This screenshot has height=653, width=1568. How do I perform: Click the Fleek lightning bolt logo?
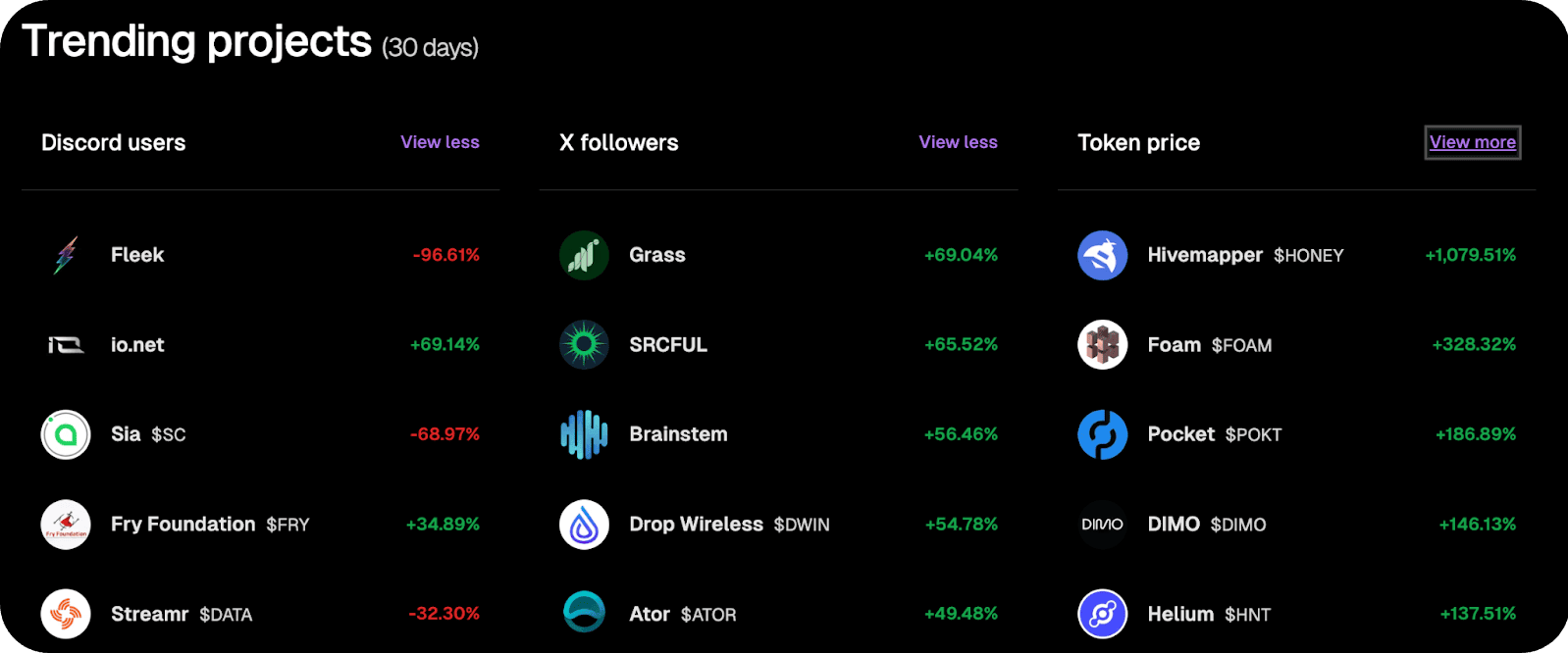[66, 255]
